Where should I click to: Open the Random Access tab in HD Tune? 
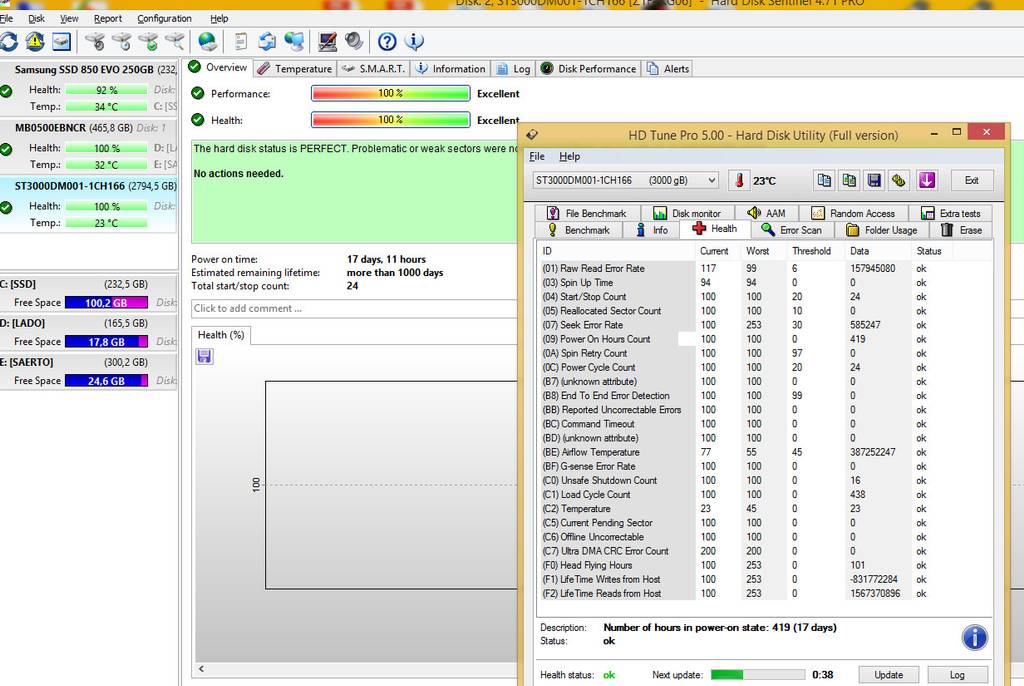click(853, 213)
